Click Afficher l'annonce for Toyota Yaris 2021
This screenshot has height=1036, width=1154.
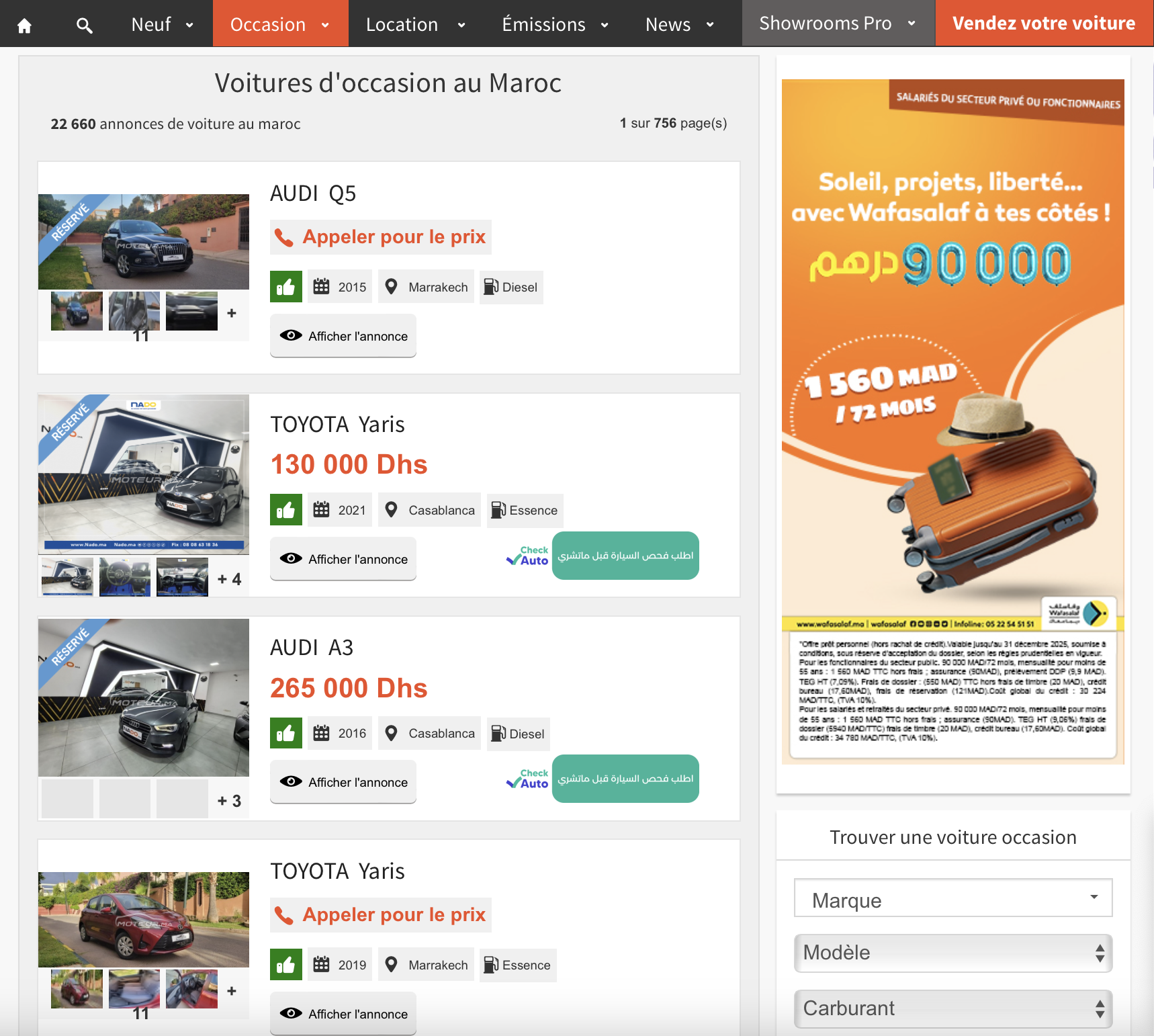pyautogui.click(x=343, y=559)
